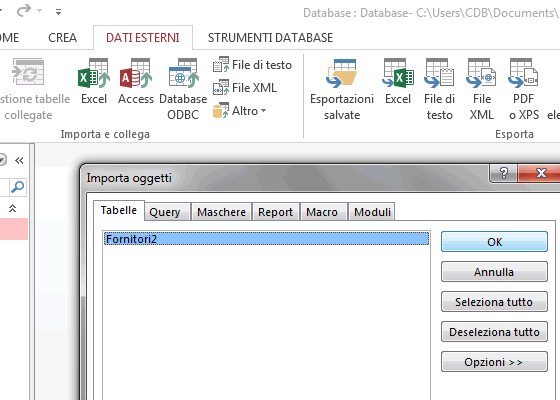Export to File di testo
This screenshot has height=400, width=560.
click(x=439, y=89)
